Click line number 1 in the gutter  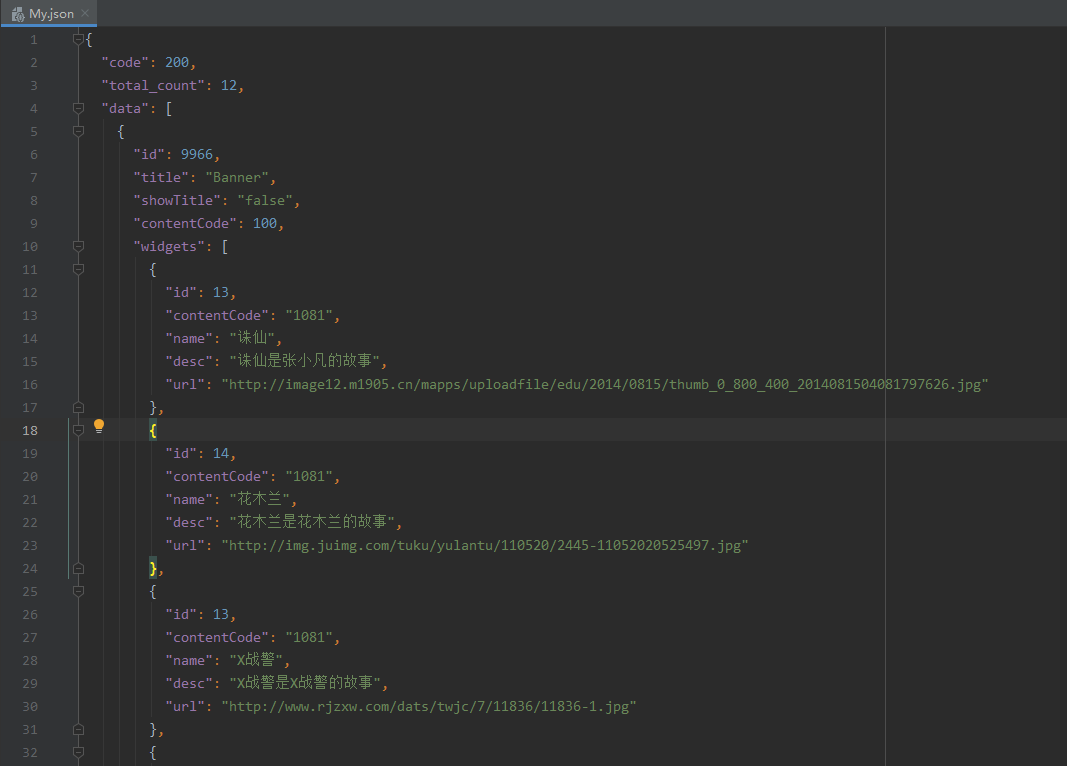tap(34, 40)
